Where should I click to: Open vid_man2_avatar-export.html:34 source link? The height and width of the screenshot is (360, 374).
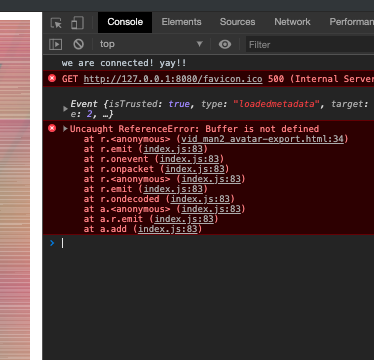point(262,139)
